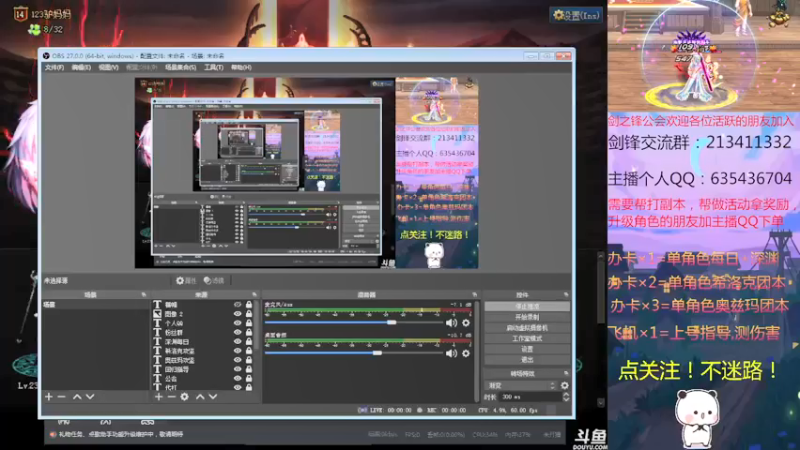The image size is (800, 450).
Task: Toggle visibility eye of the first source row
Action: pyautogui.click(x=238, y=305)
